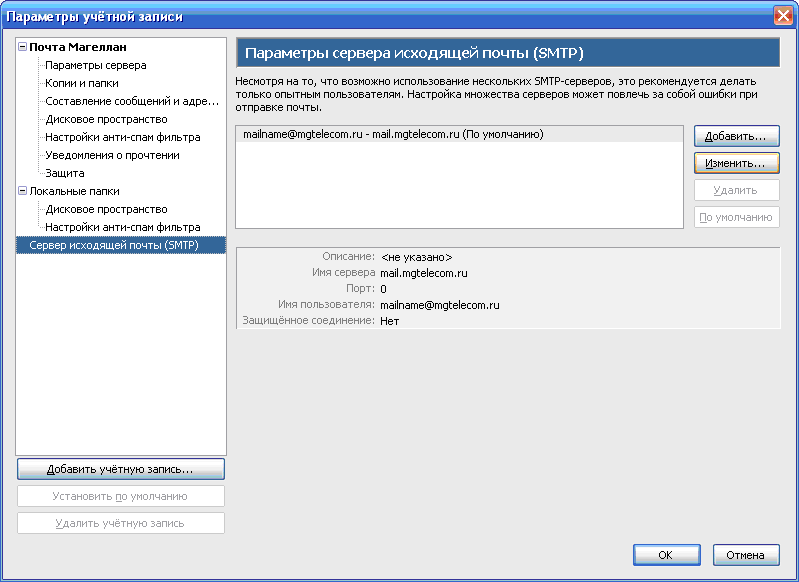The width and height of the screenshot is (799, 582).
Task: Select Дисковое пространство under Почта Магеллан
Action: [x=106, y=119]
